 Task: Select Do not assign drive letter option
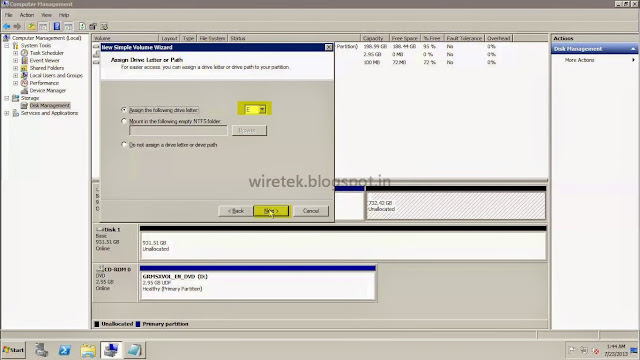124,144
